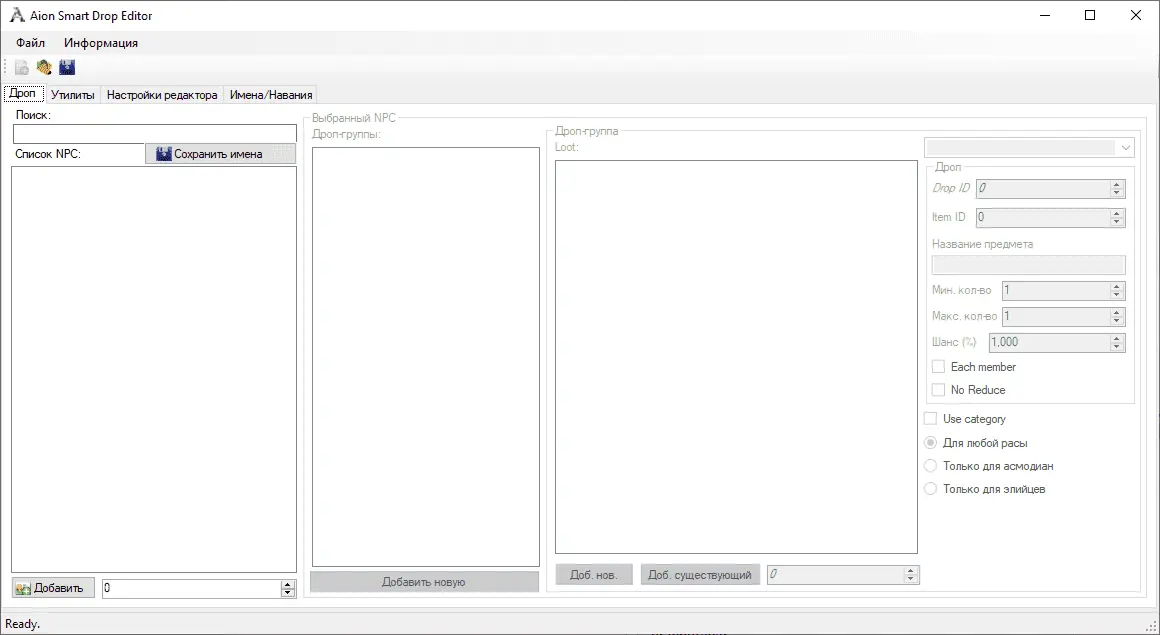1160x635 pixels.
Task: Select Только для элийцев radio option
Action: [x=931, y=489]
